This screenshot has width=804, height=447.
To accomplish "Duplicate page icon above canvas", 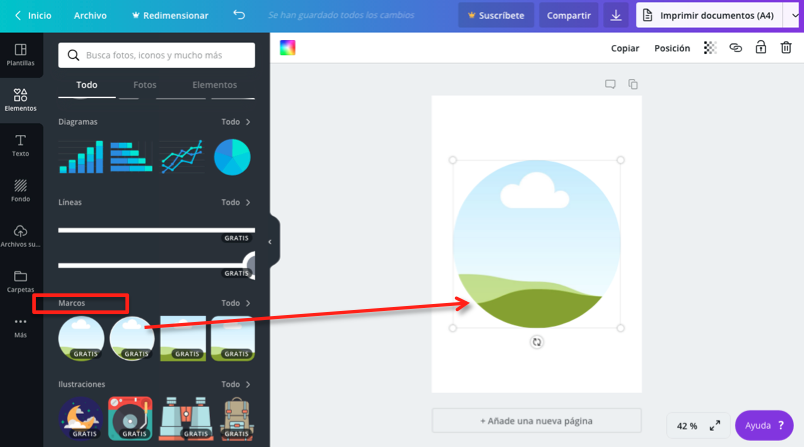I will coord(633,84).
